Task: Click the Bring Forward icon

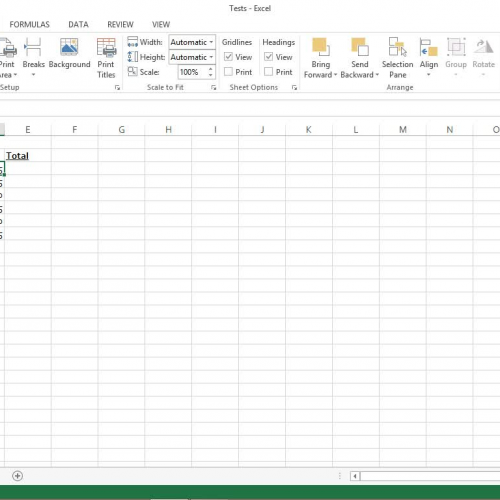Action: [321, 47]
